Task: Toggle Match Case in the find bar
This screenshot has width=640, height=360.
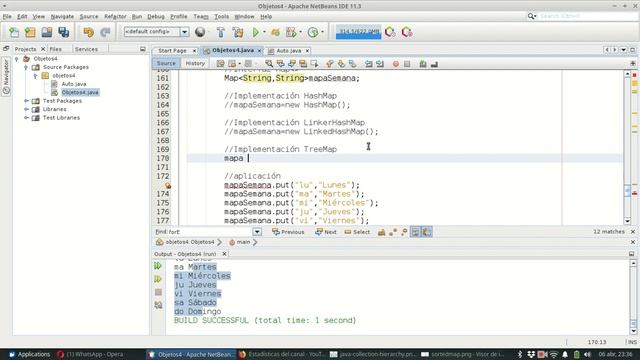Action: click(x=381, y=232)
